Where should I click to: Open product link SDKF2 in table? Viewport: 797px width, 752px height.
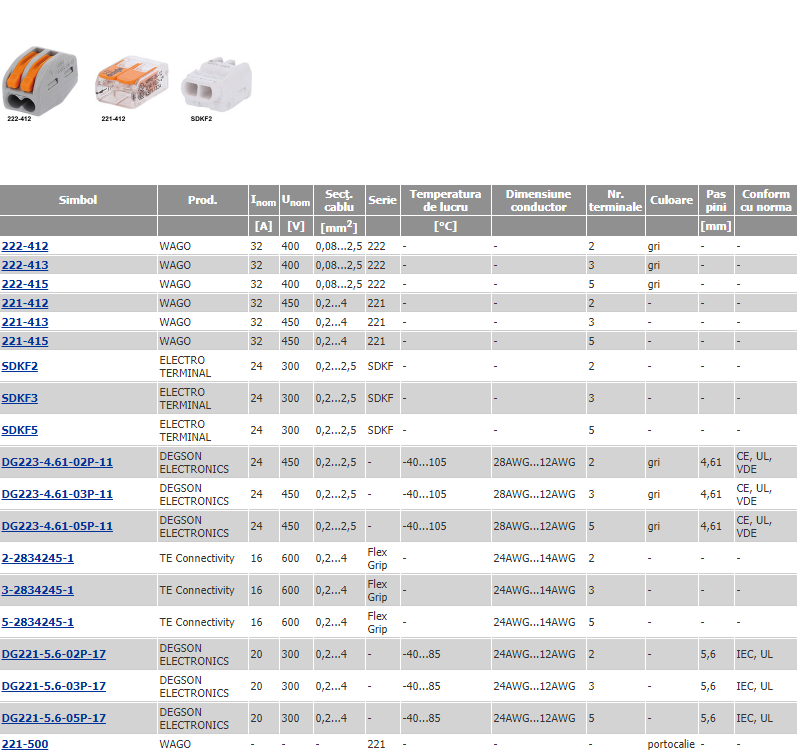coord(20,366)
